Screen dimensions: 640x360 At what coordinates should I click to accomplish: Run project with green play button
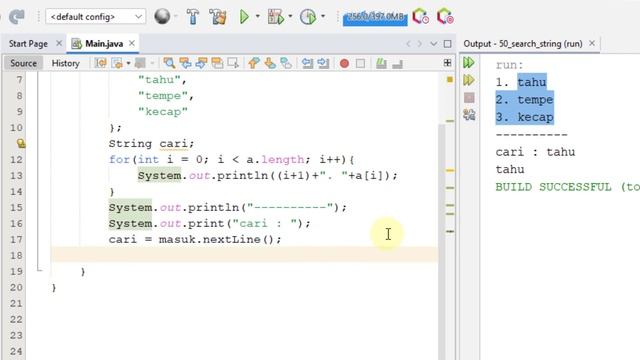tap(244, 17)
